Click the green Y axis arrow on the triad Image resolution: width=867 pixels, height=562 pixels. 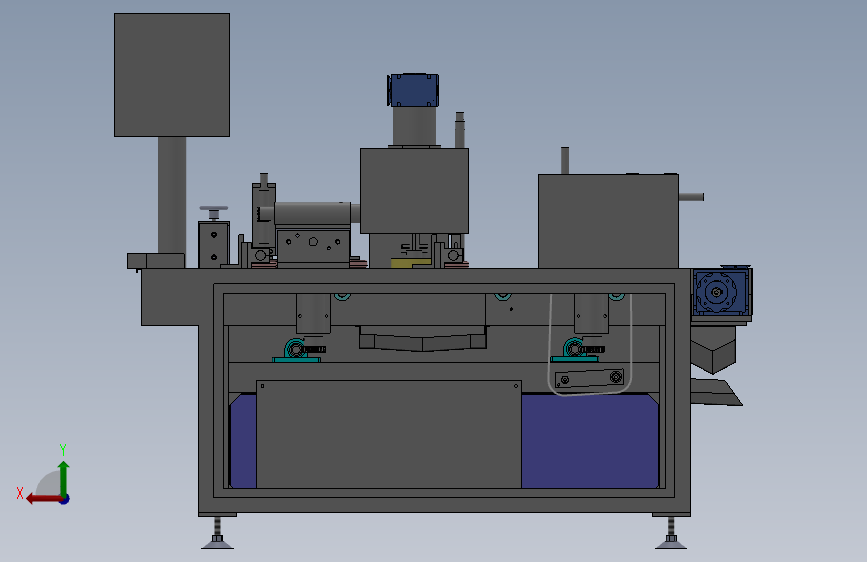[64, 477]
